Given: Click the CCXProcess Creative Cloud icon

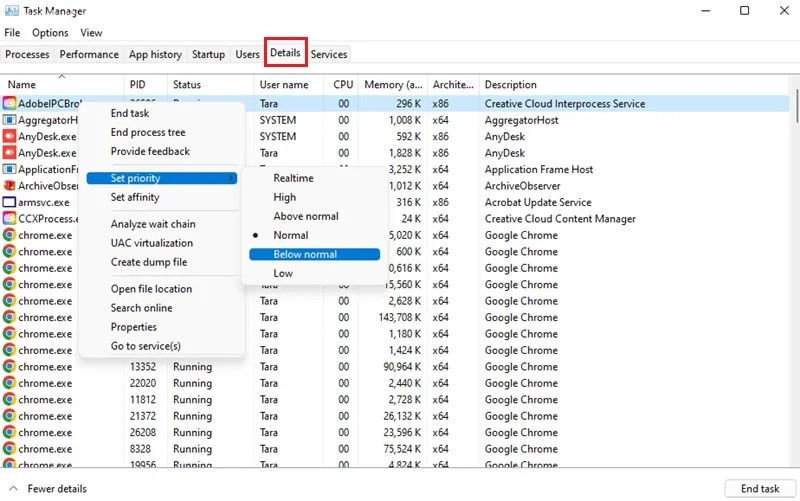Looking at the screenshot, I should tap(10, 219).
